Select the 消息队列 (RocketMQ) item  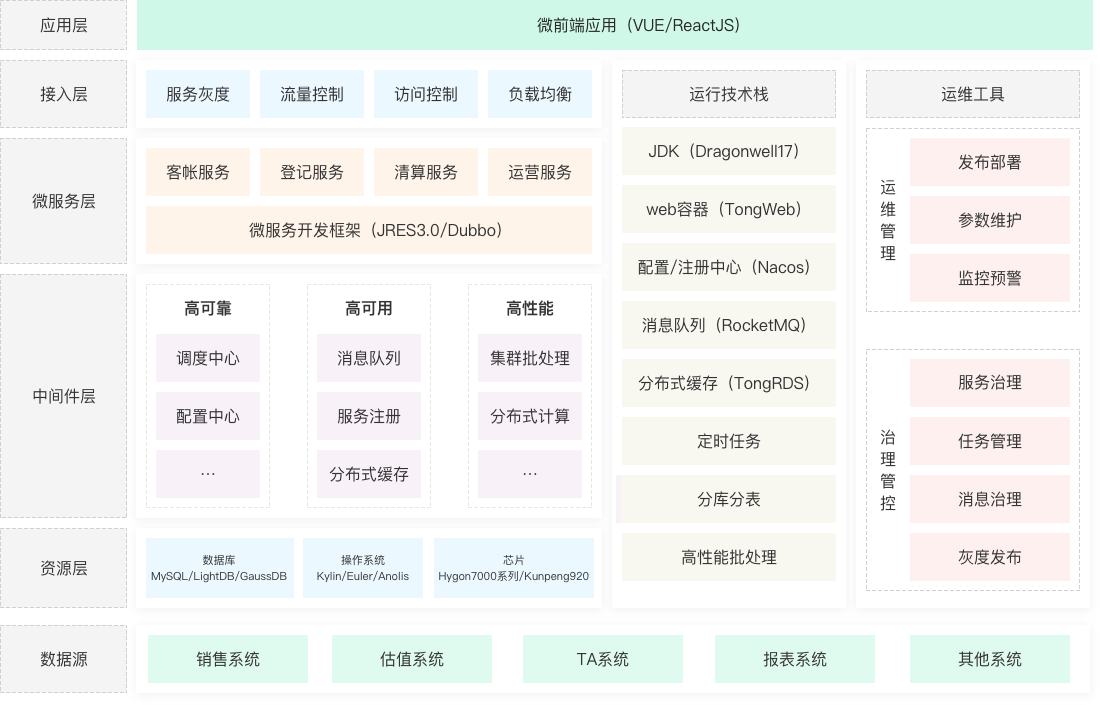click(x=728, y=325)
